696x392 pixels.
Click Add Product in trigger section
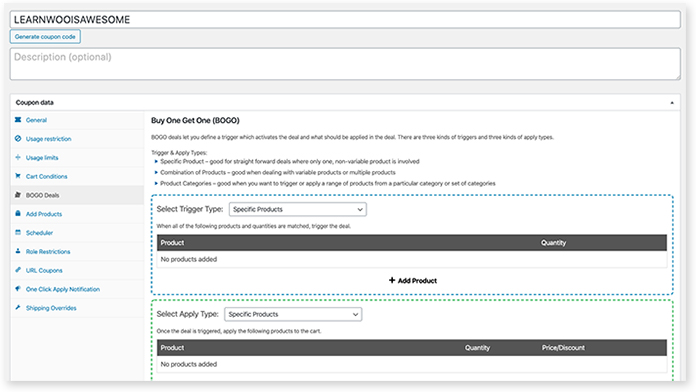pos(413,281)
